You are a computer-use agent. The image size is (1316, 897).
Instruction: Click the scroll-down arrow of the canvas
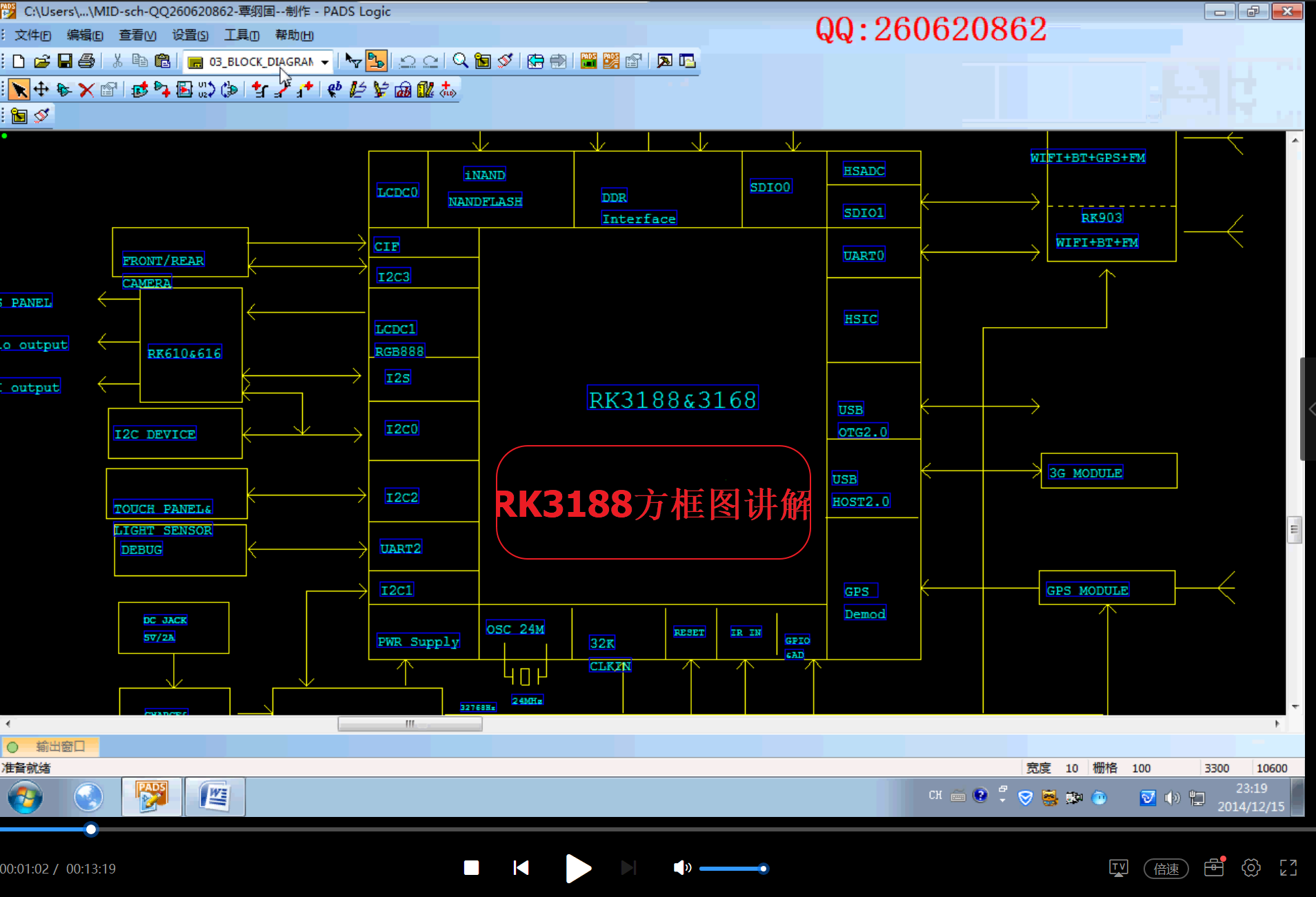coord(1295,707)
